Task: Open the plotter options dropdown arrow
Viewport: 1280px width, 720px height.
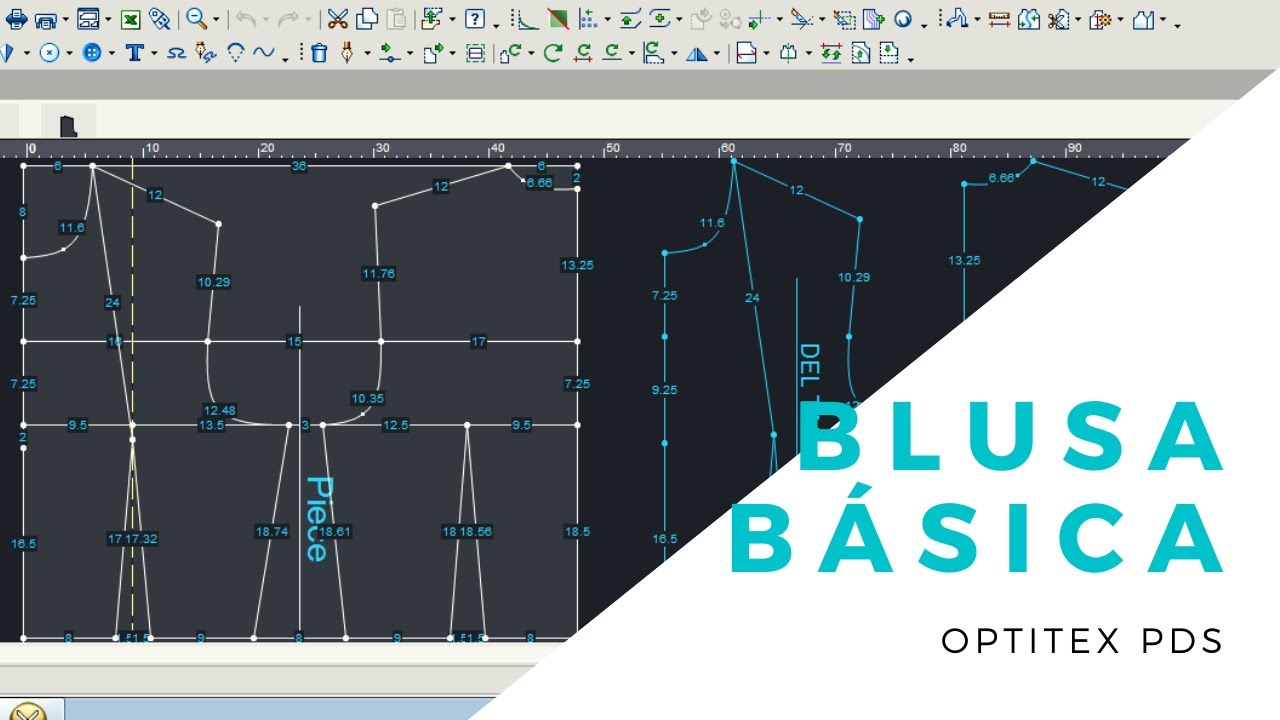Action: click(66, 20)
